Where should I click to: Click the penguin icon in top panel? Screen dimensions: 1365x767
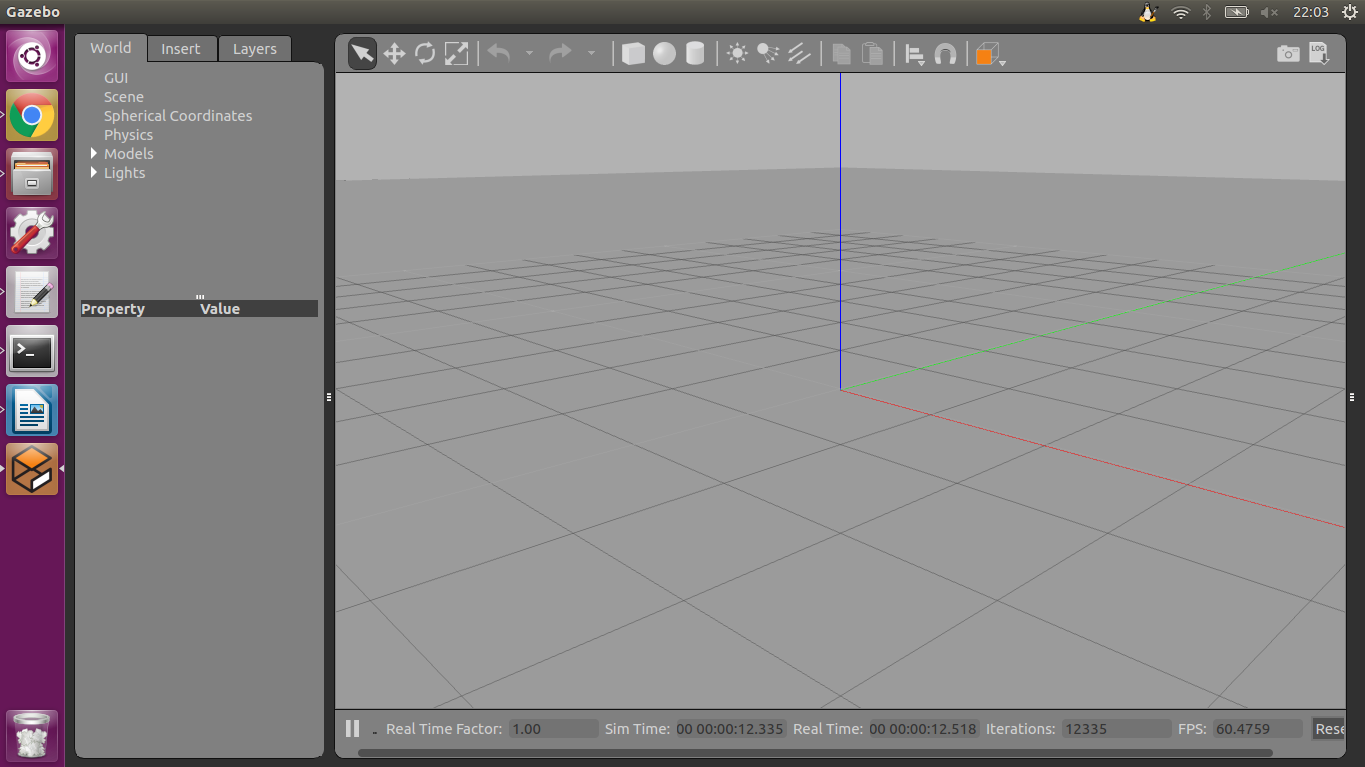pyautogui.click(x=1148, y=12)
